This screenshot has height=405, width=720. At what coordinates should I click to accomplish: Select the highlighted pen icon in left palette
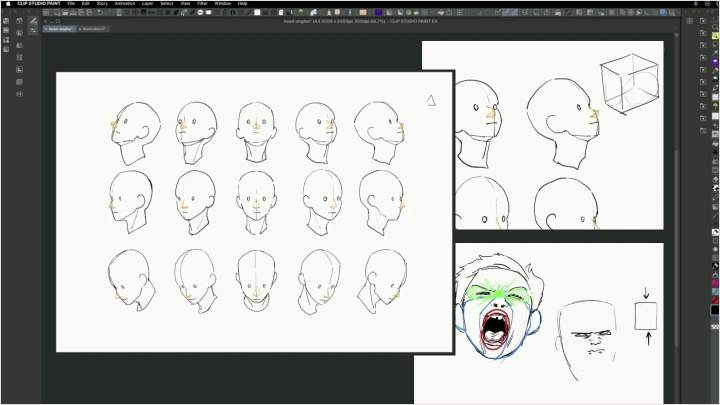coord(33,21)
